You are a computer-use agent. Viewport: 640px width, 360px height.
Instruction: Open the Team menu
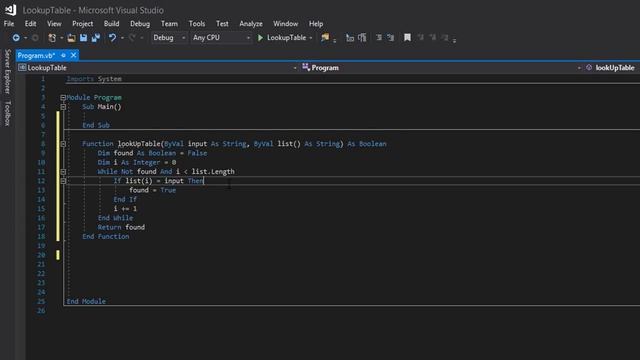[169, 24]
